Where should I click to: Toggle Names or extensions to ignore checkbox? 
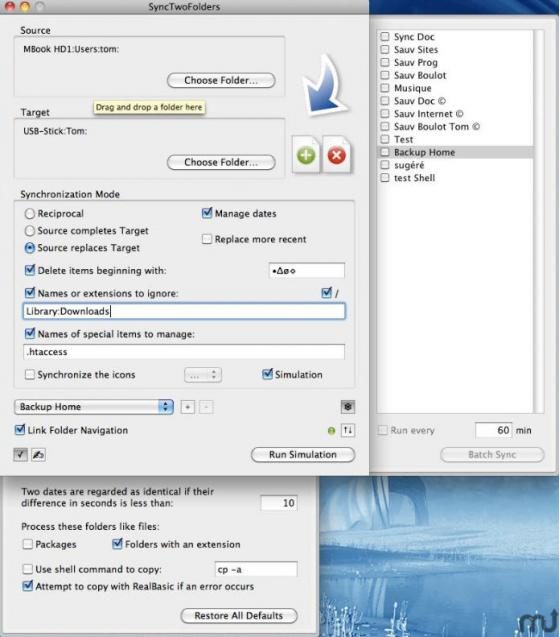coord(30,292)
